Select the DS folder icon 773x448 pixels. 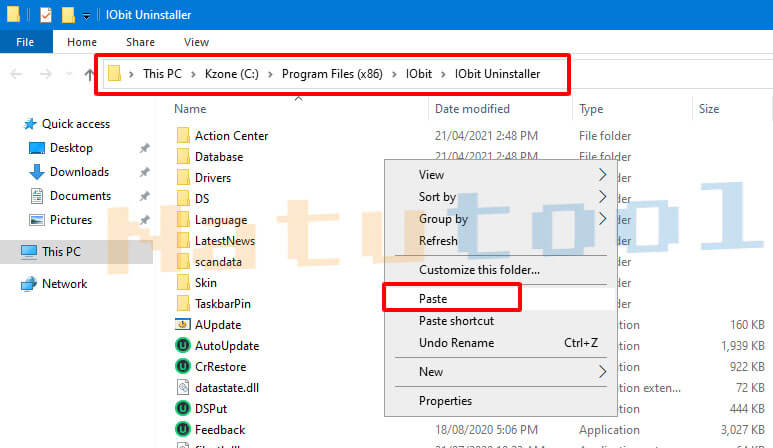tap(183, 199)
